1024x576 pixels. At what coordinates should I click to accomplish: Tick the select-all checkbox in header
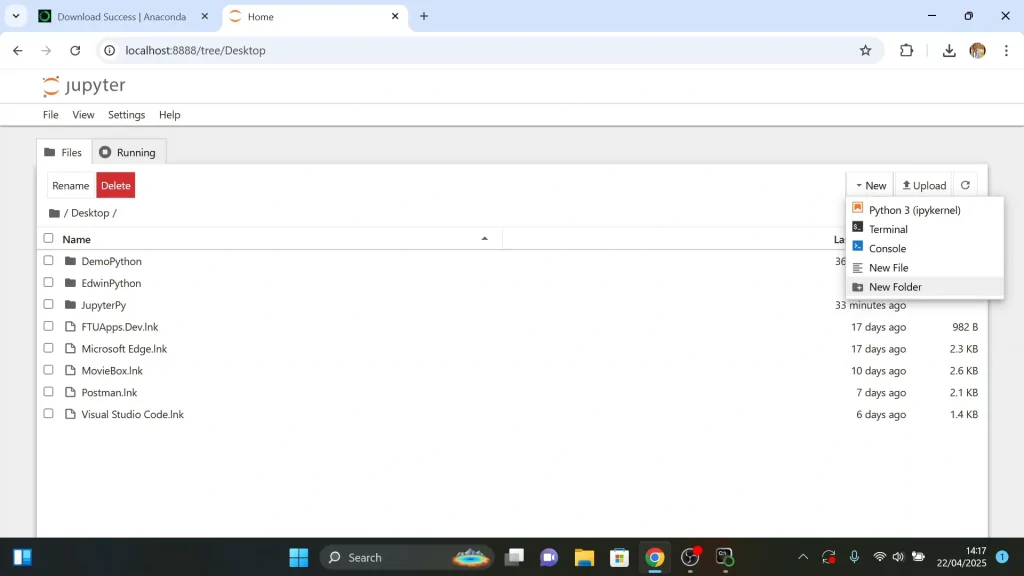[x=48, y=238]
